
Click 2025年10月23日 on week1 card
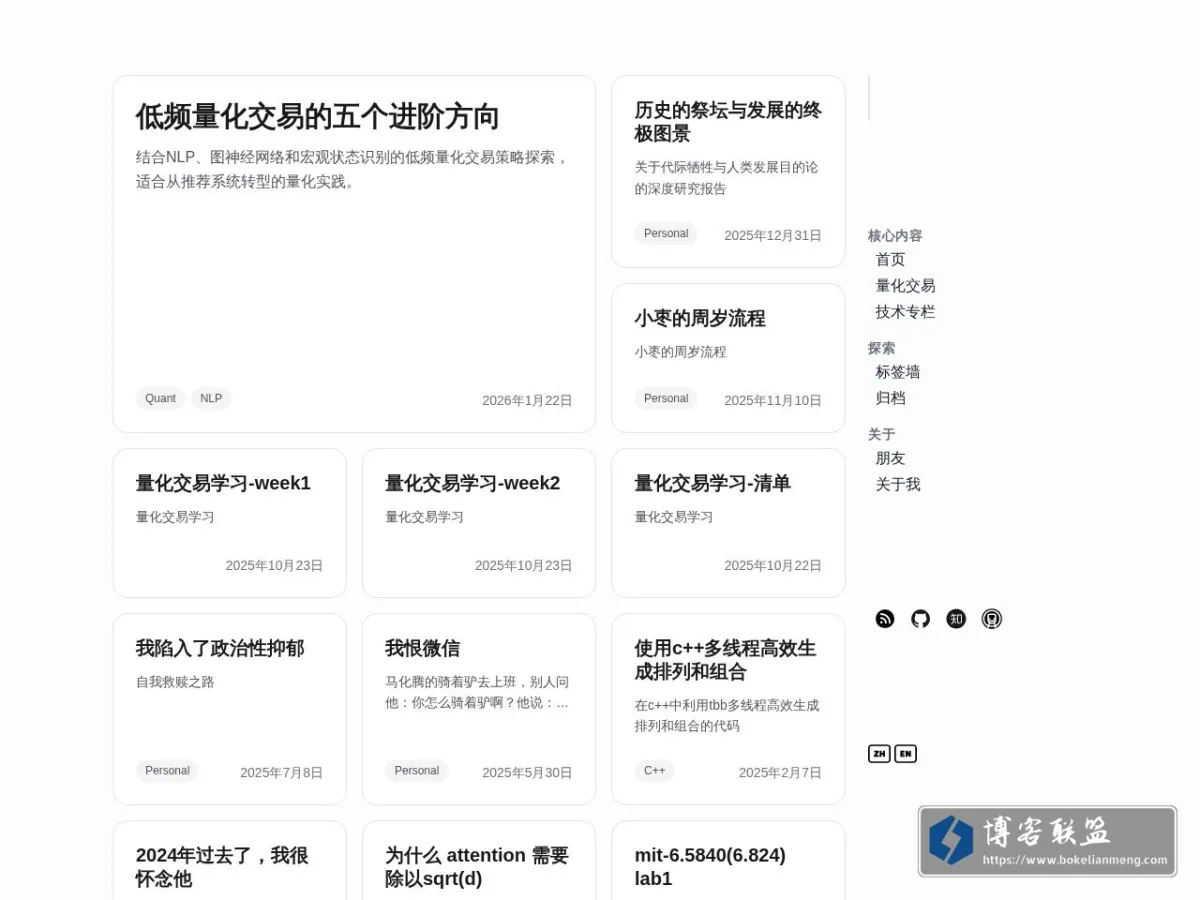click(274, 566)
